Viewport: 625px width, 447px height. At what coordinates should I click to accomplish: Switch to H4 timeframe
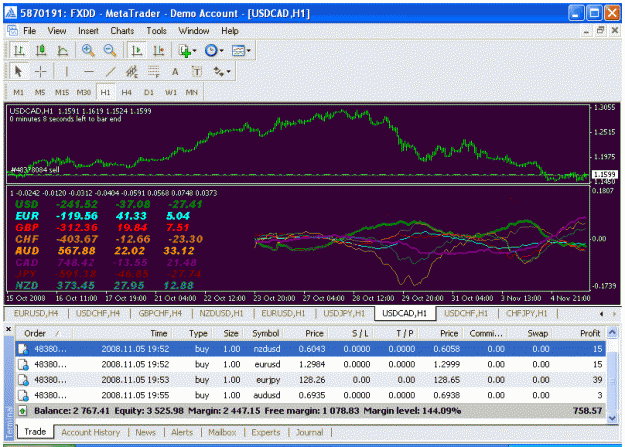click(x=127, y=93)
